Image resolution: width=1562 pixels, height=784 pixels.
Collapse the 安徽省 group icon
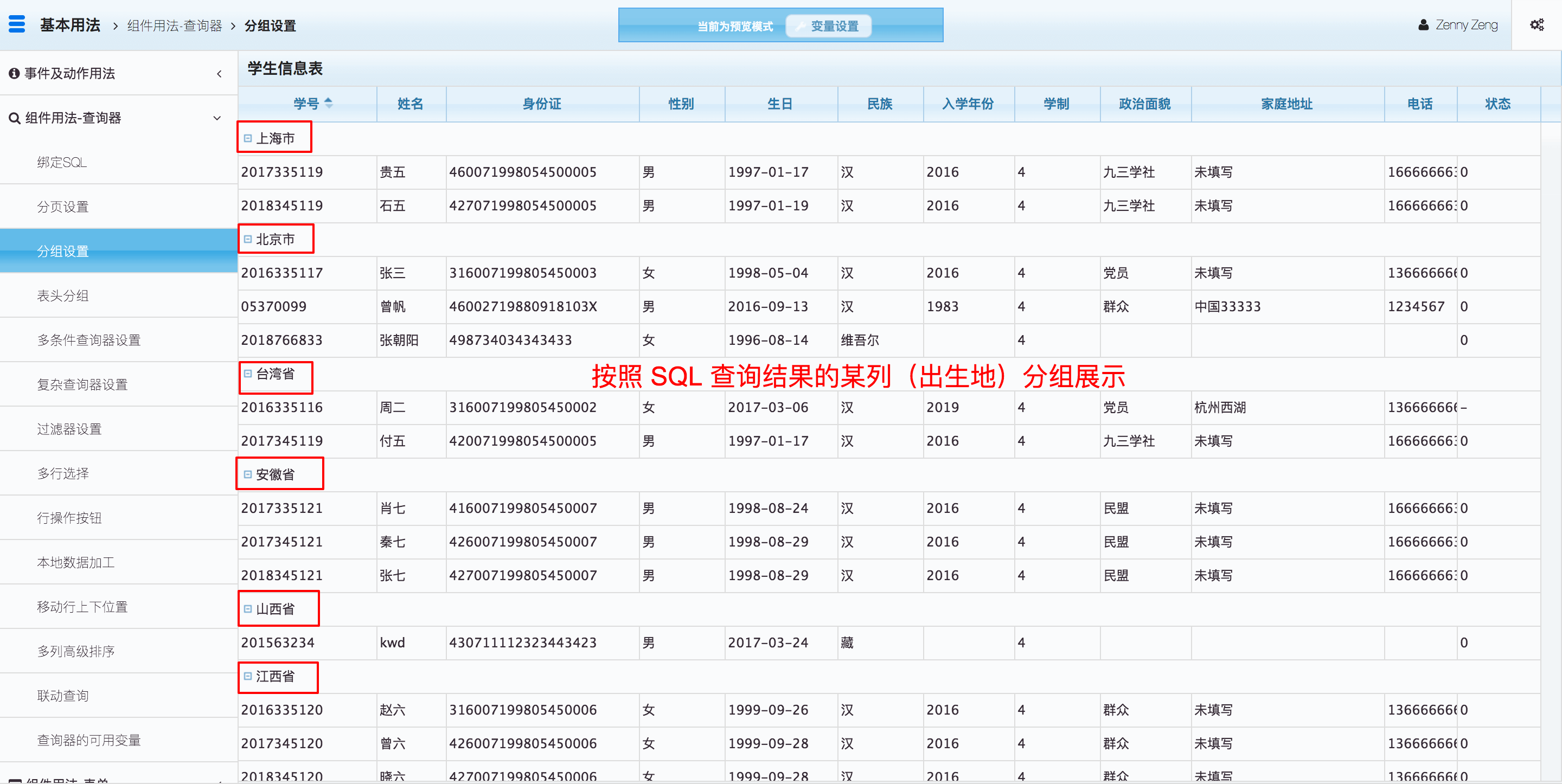click(247, 474)
